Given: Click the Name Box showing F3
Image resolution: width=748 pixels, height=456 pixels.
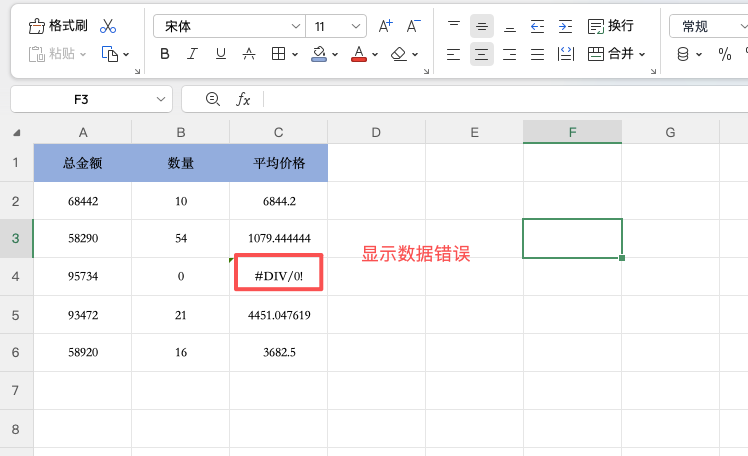Looking at the screenshot, I should (81, 99).
